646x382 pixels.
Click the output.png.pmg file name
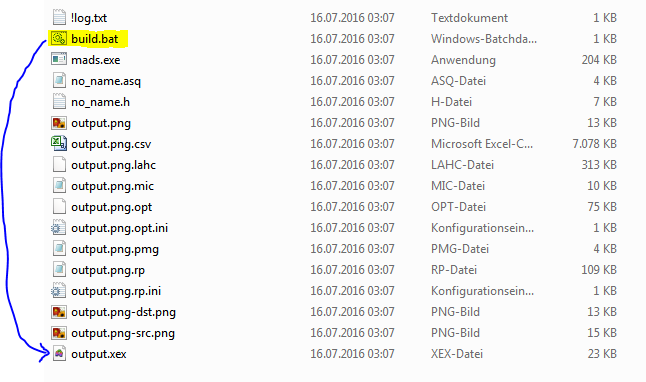tap(115, 249)
